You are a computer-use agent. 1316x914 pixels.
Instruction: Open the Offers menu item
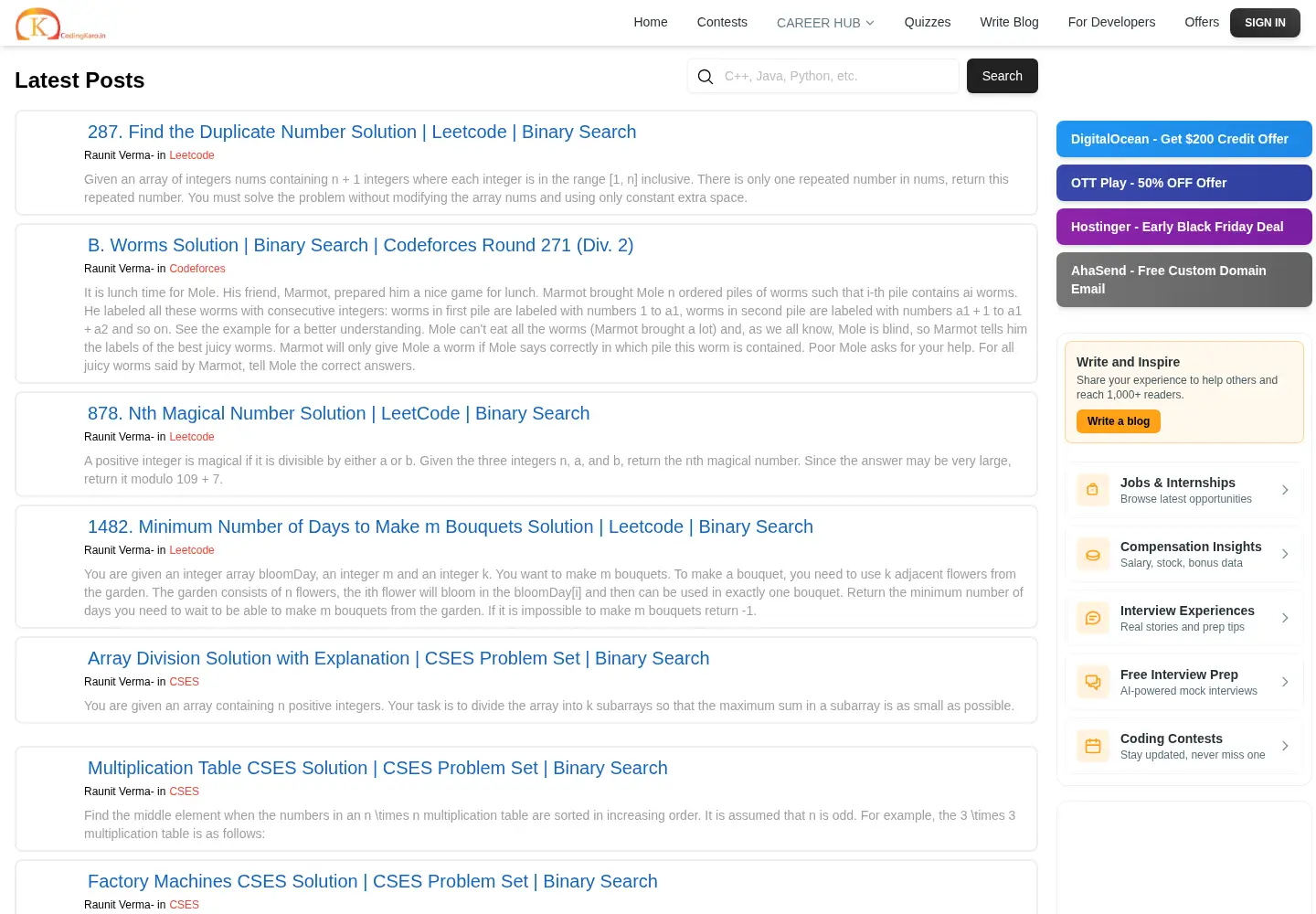tap(1202, 22)
